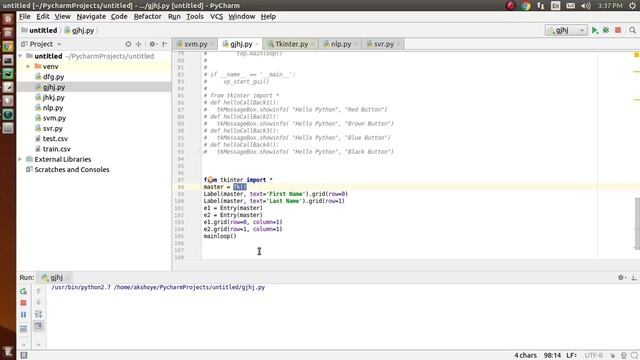The height and width of the screenshot is (360, 640).
Task: Open the Navigate menu
Action: pyautogui.click(x=91, y=17)
